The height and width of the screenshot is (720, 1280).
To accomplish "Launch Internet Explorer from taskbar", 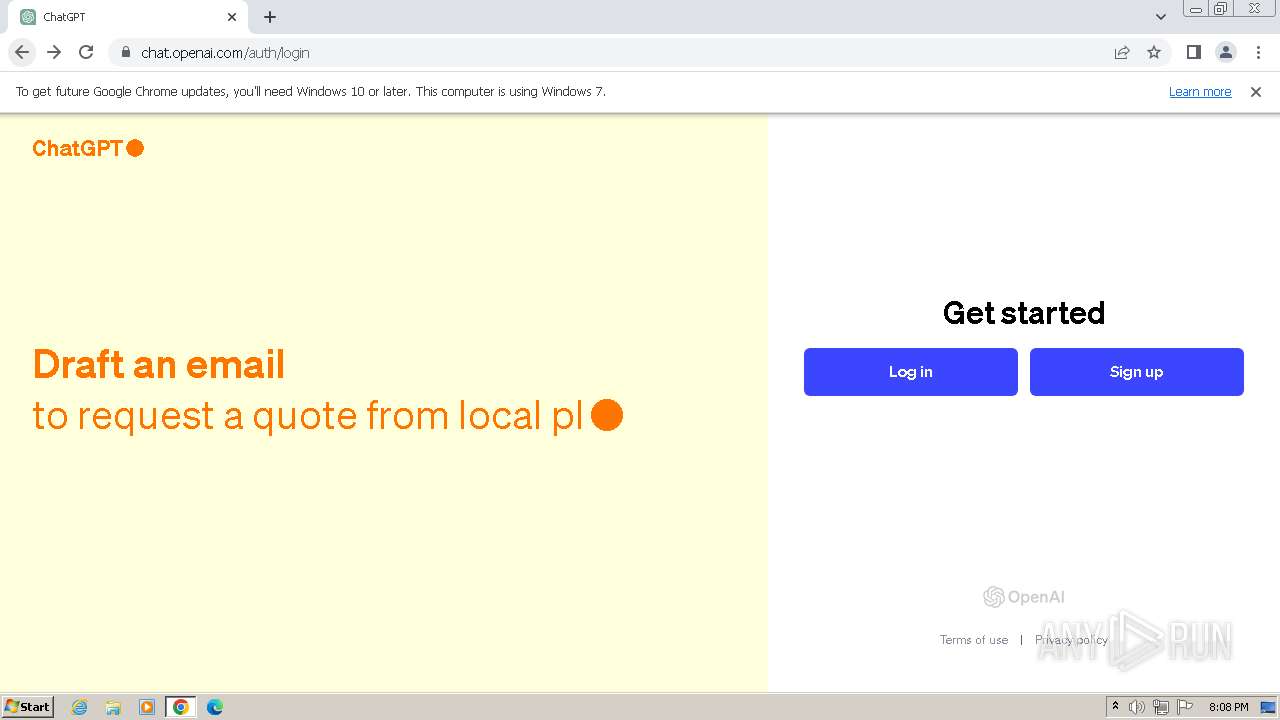I will click(x=80, y=707).
